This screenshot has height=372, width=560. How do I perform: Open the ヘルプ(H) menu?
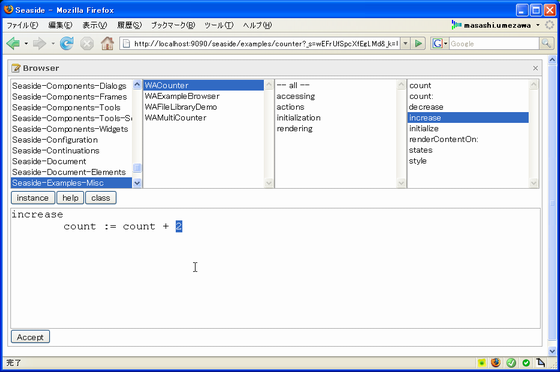(257, 25)
